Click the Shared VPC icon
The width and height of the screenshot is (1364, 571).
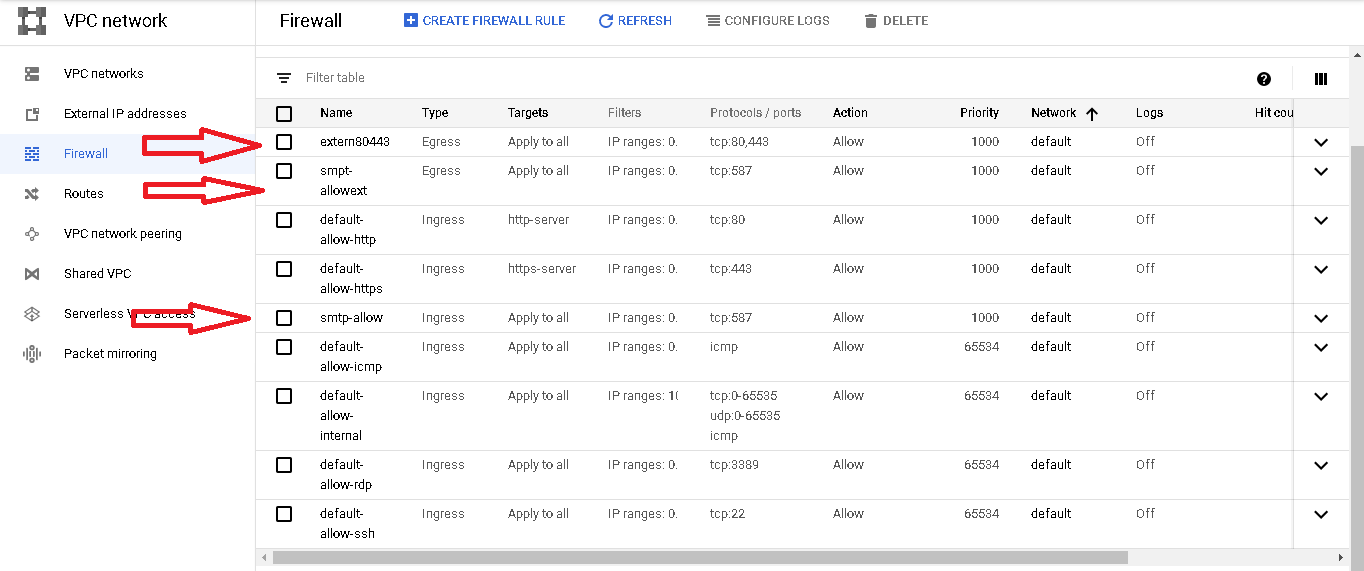pos(32,274)
